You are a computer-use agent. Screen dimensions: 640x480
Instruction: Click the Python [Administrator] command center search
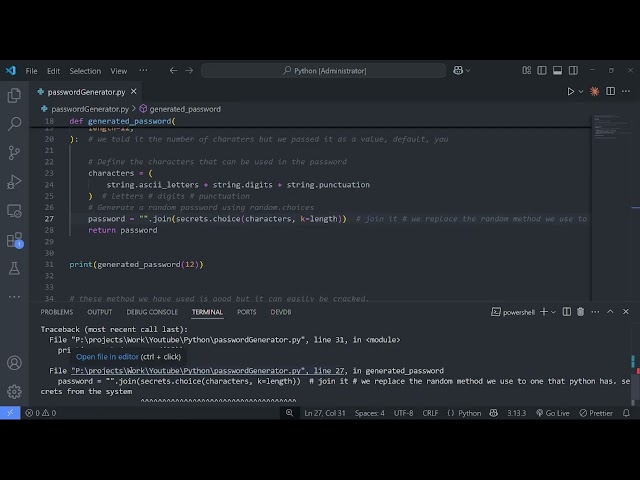tap(324, 71)
